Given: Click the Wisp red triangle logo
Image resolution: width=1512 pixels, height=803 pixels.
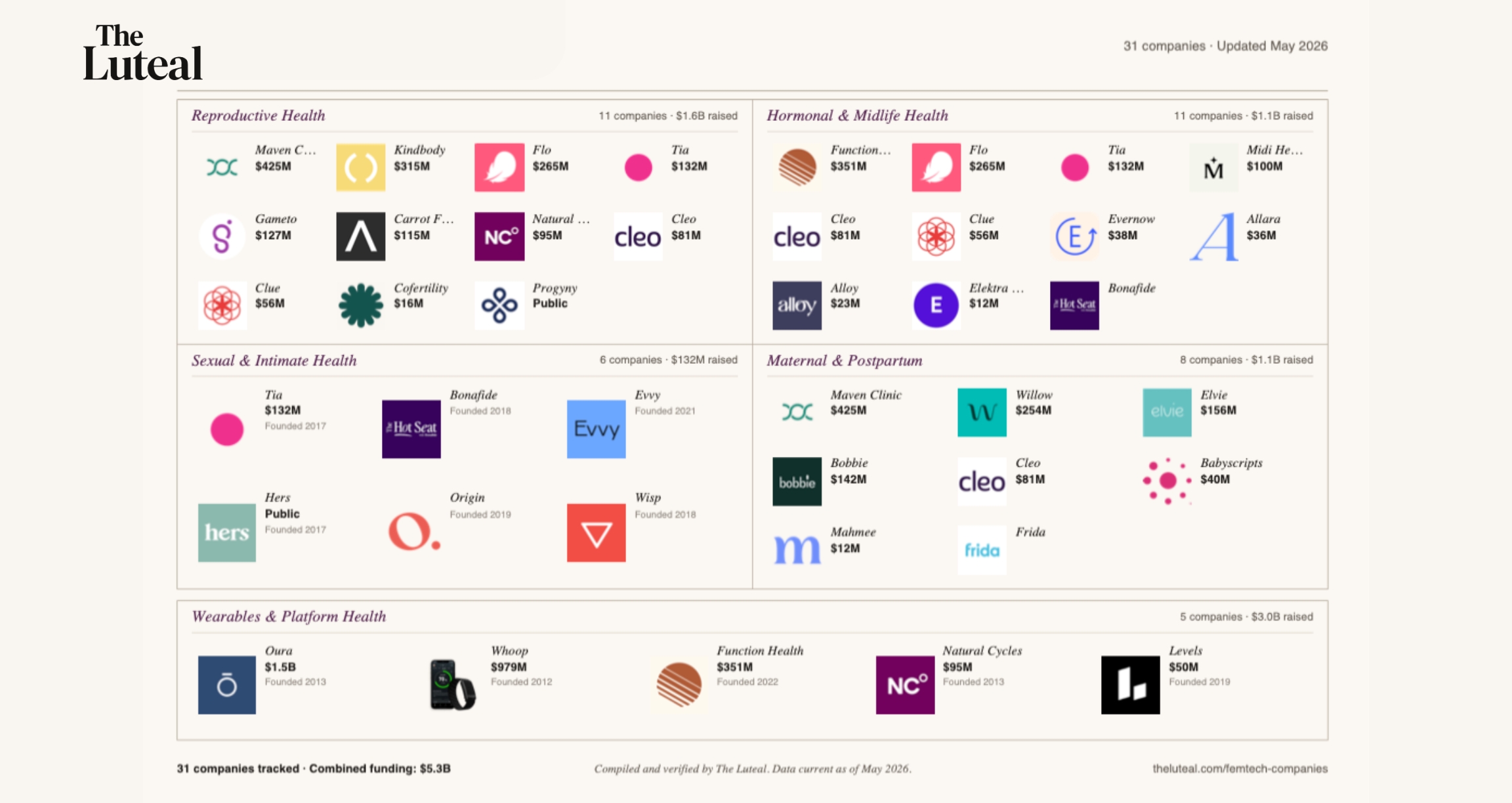Looking at the screenshot, I should [596, 532].
